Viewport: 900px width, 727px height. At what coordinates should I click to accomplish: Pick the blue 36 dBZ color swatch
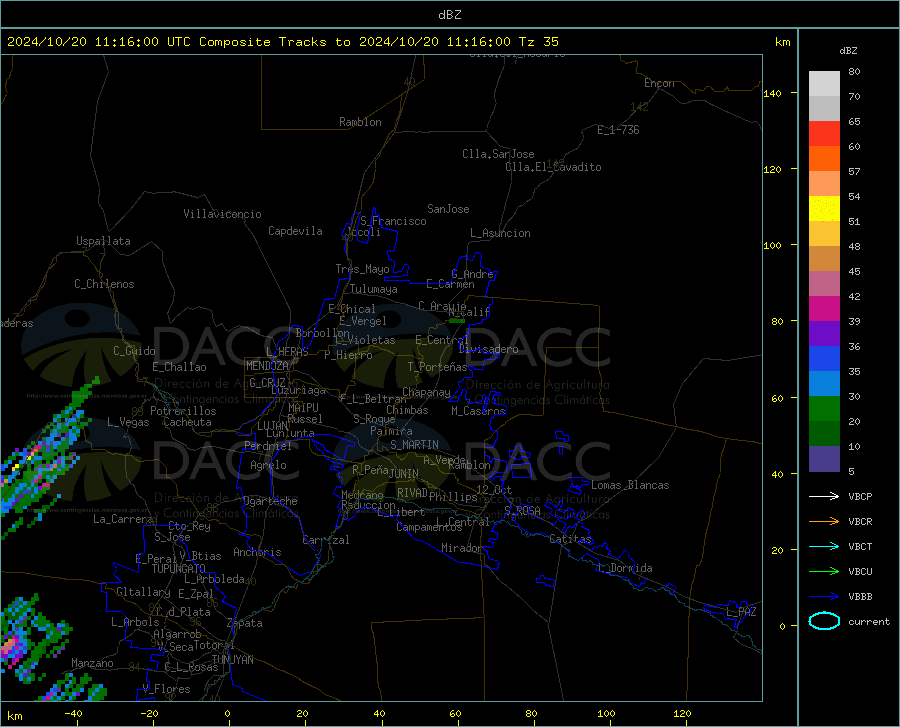[824, 358]
